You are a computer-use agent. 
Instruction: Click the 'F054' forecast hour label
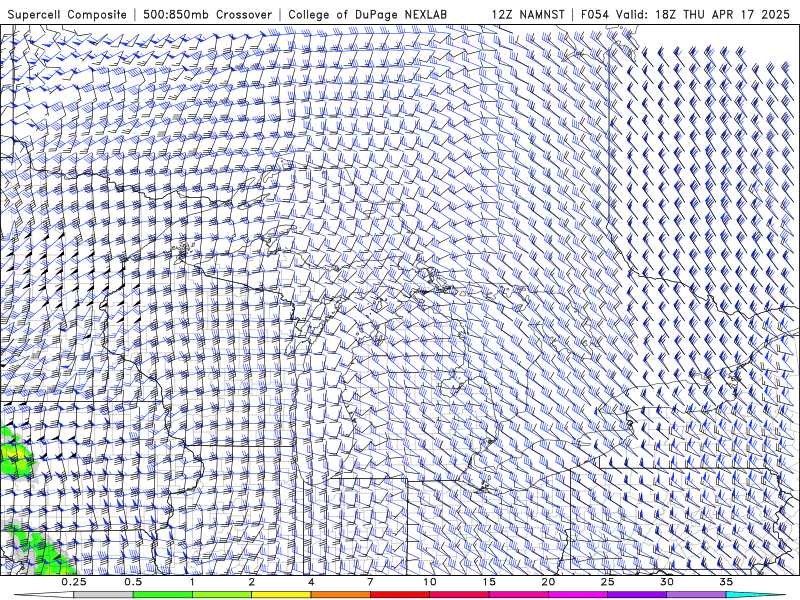(595, 14)
